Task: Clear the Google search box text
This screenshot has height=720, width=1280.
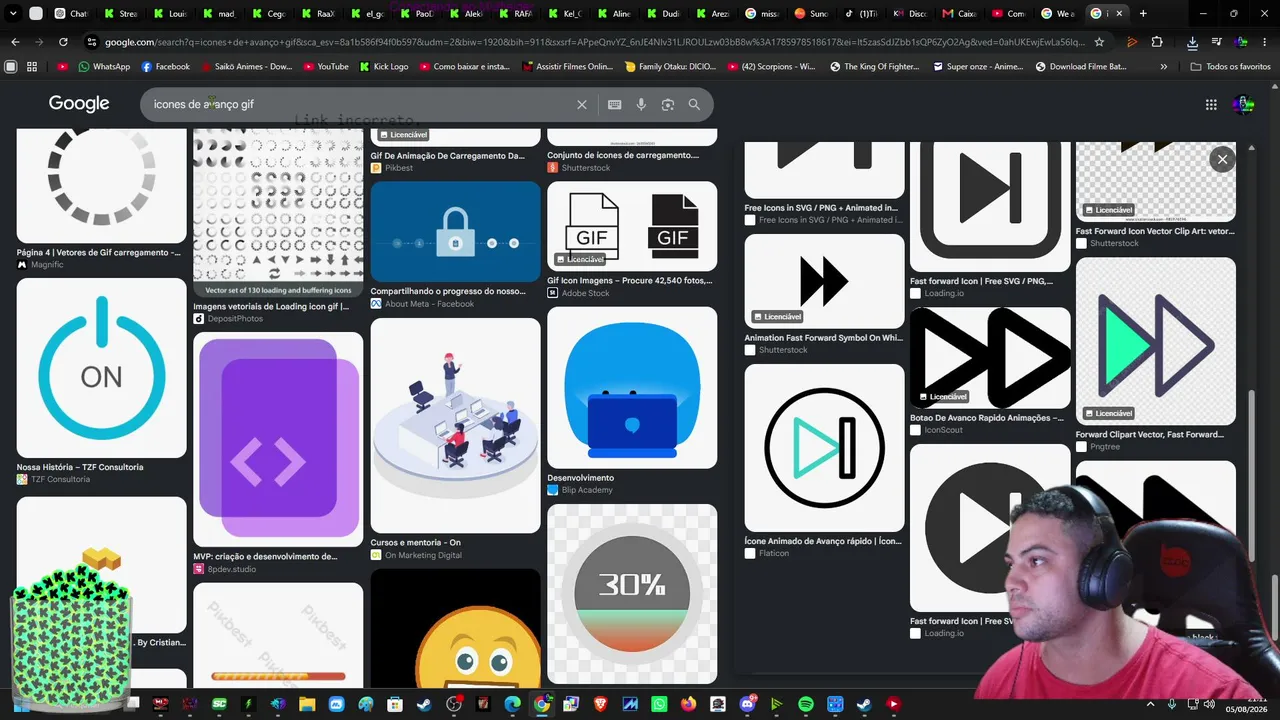Action: 582,104
